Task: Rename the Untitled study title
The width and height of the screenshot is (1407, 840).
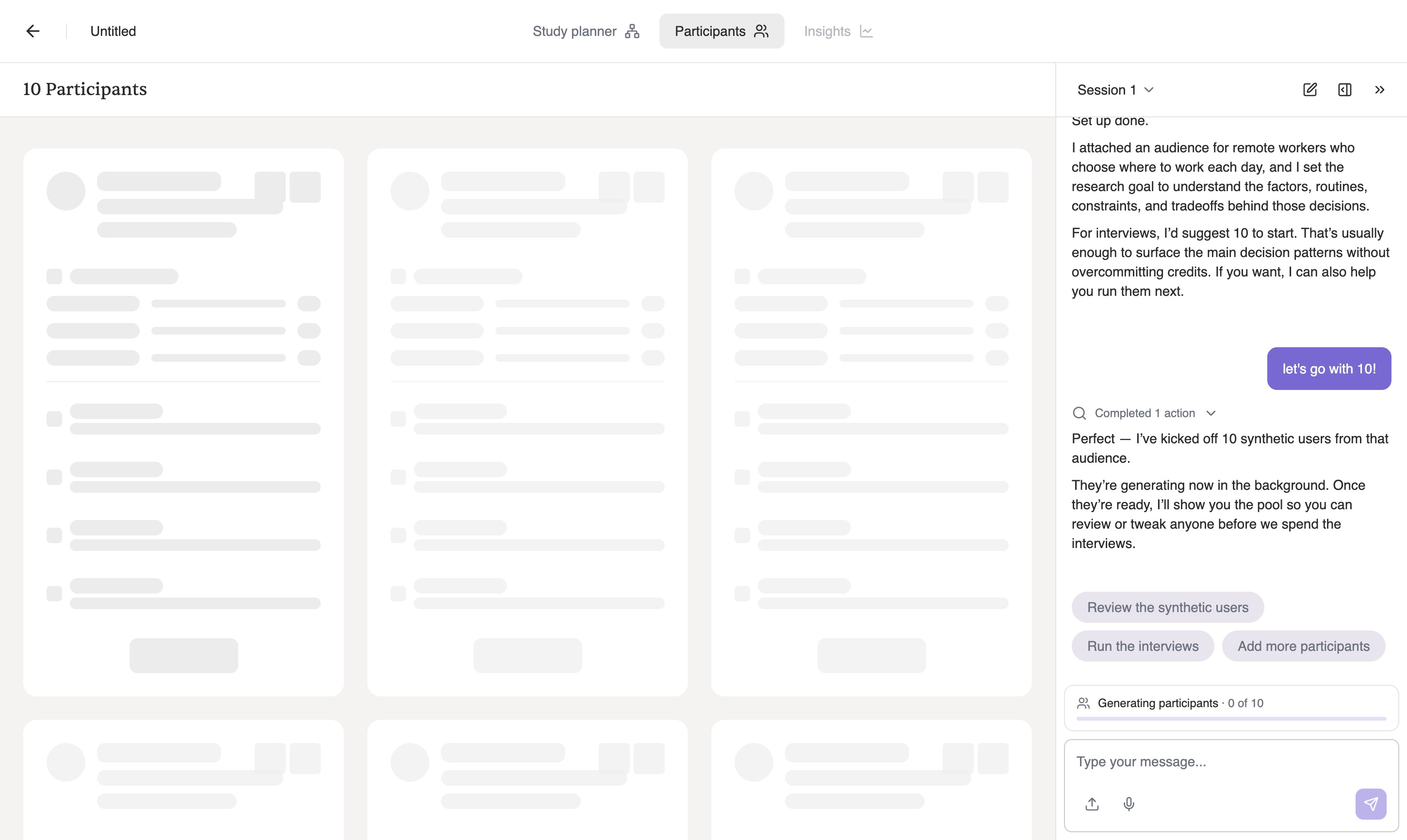Action: pos(113,31)
